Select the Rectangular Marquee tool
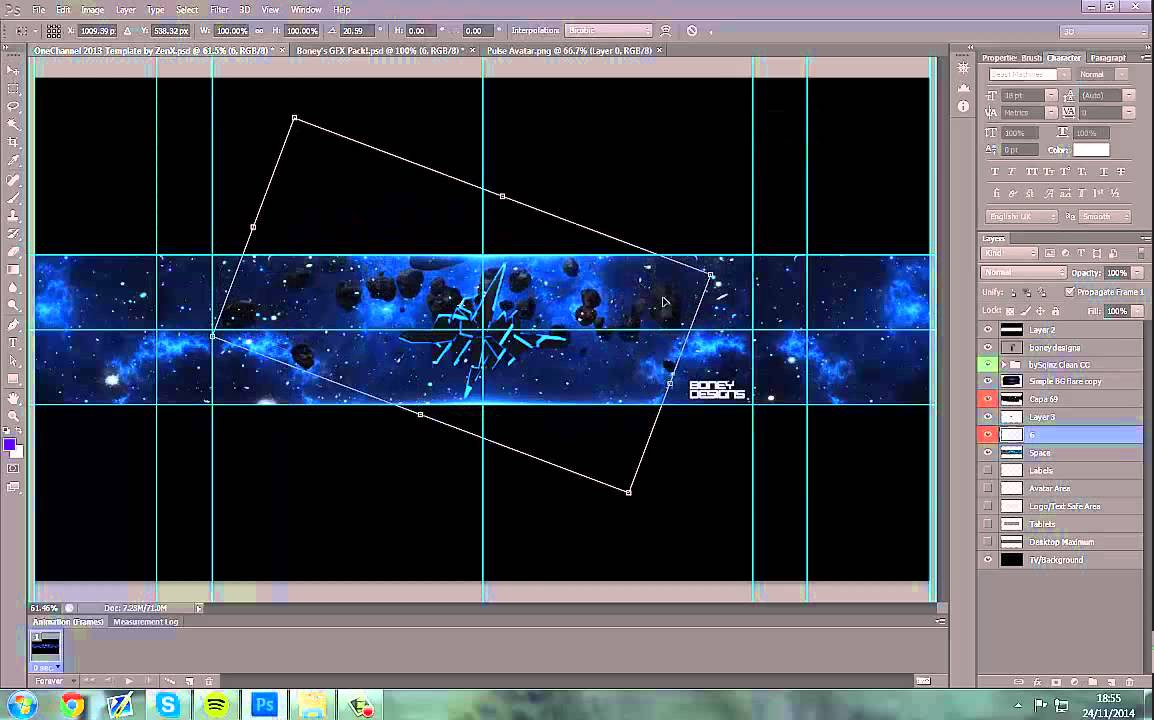Screen dimensions: 1154x720 13,88
